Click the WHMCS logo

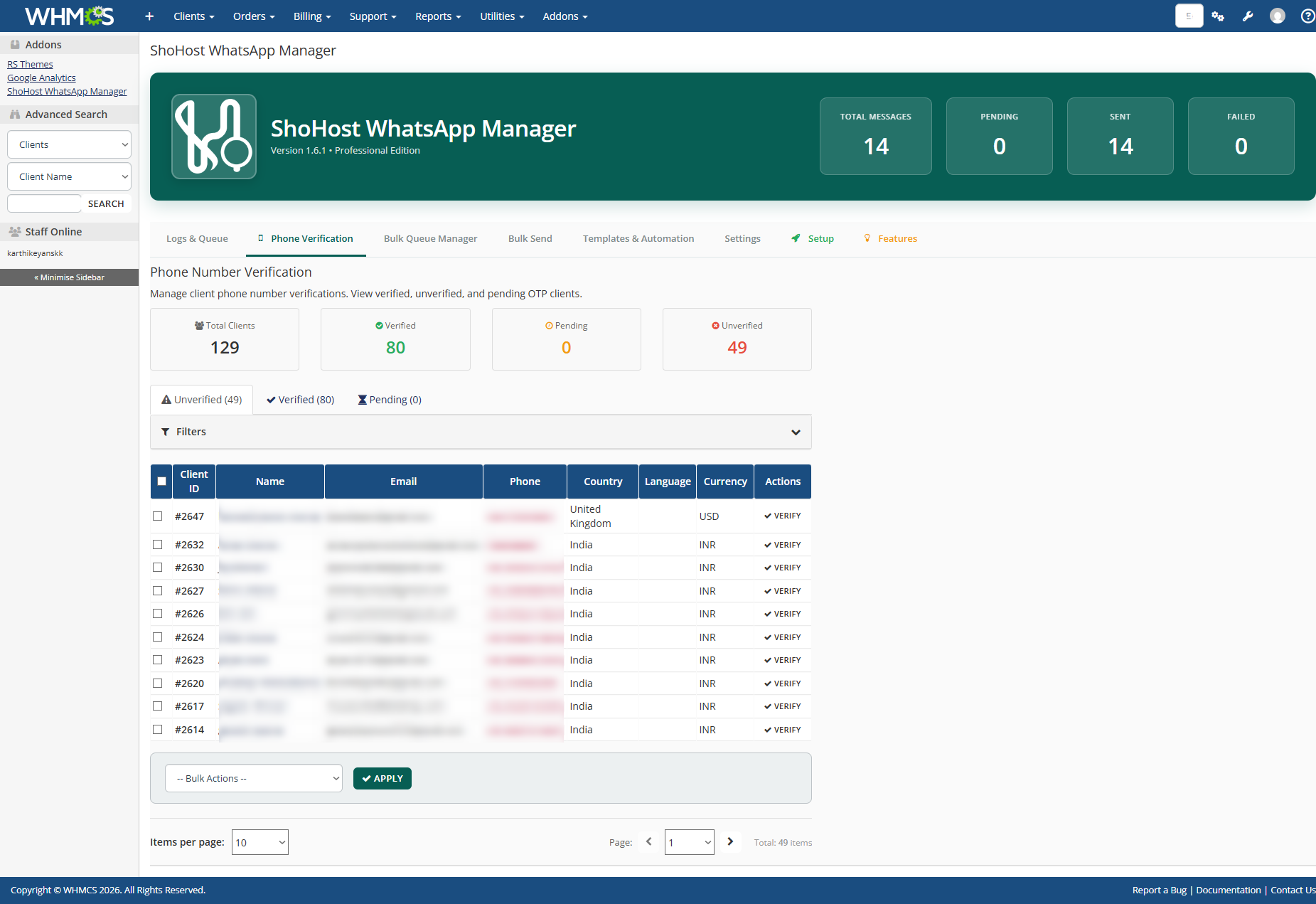69,16
